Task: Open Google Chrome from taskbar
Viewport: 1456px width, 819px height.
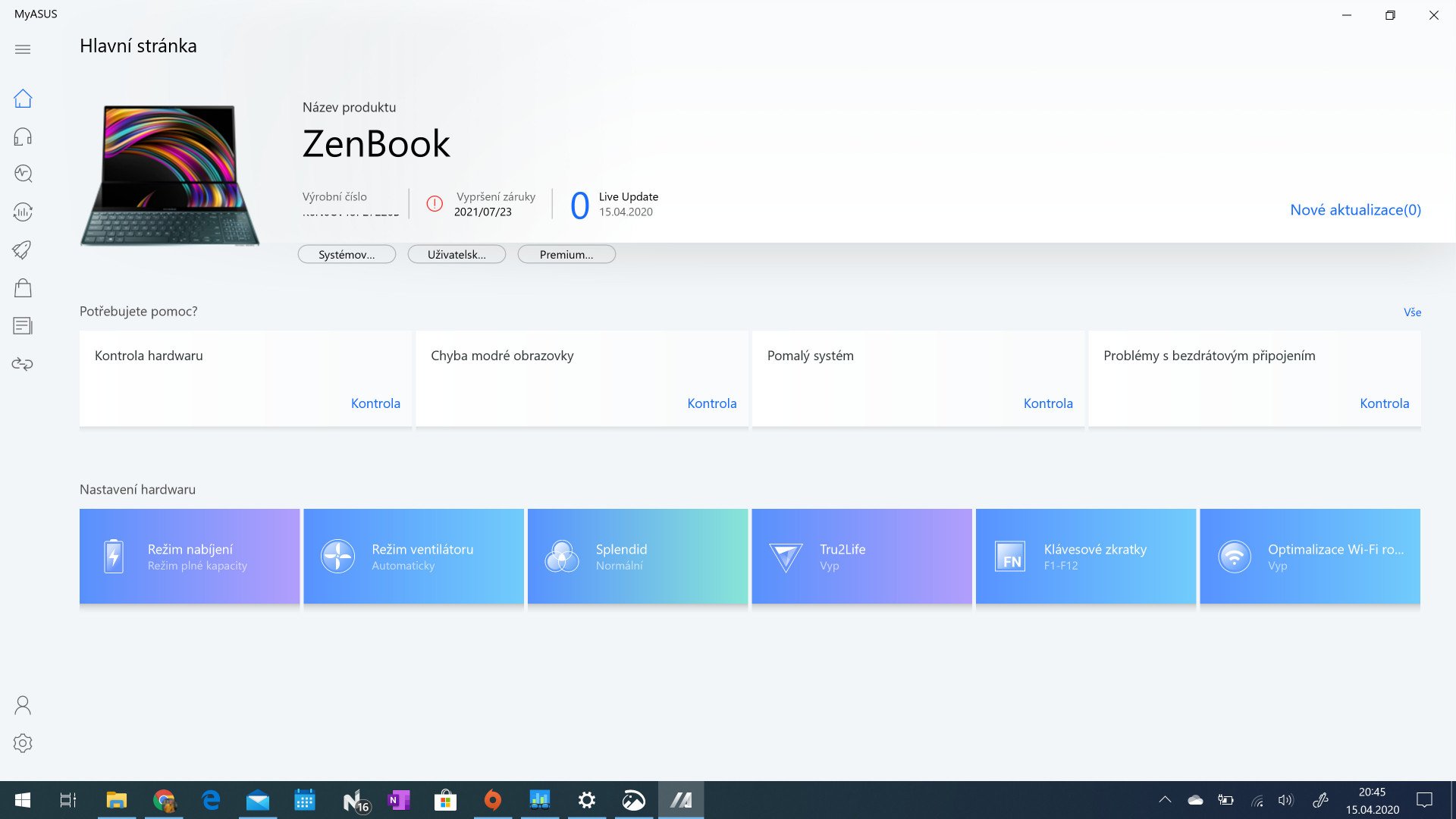Action: coord(164,800)
